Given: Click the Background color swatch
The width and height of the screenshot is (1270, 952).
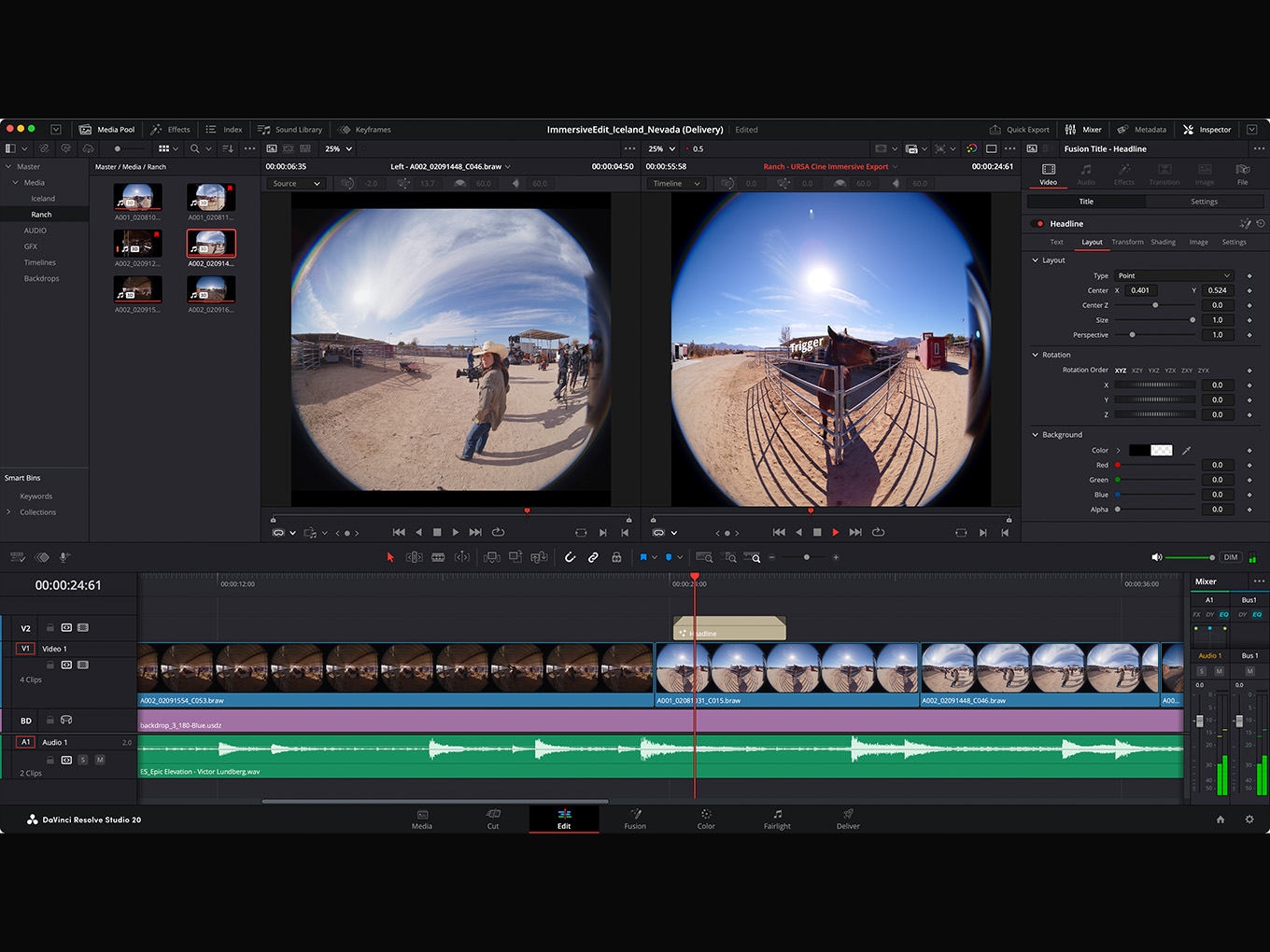Looking at the screenshot, I should point(1150,451).
